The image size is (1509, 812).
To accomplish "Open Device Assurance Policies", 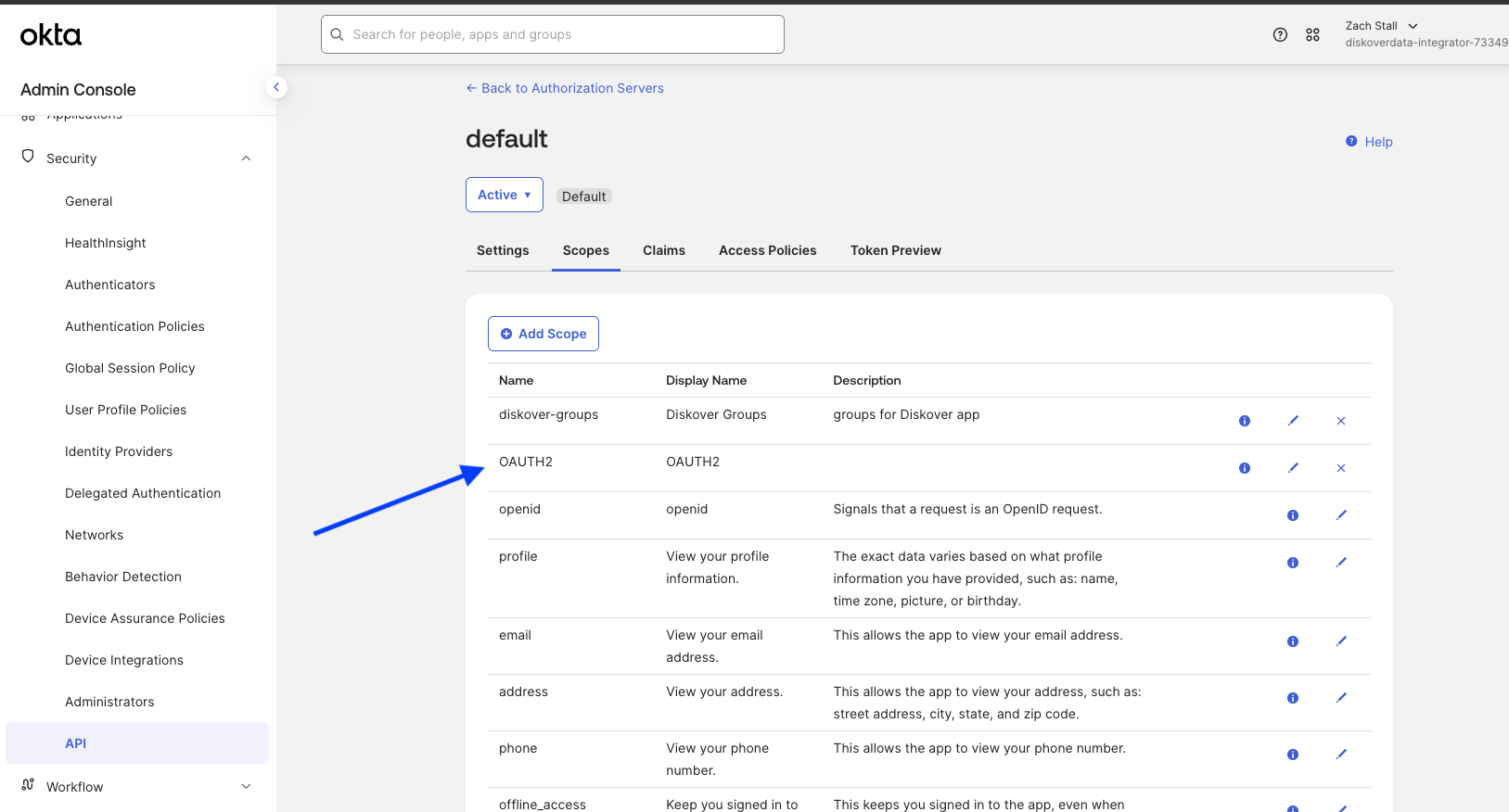I will pos(145,618).
